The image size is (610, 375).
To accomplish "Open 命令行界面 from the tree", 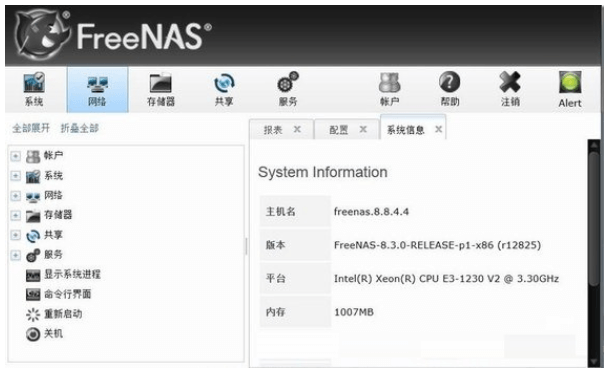I will pyautogui.click(x=68, y=294).
